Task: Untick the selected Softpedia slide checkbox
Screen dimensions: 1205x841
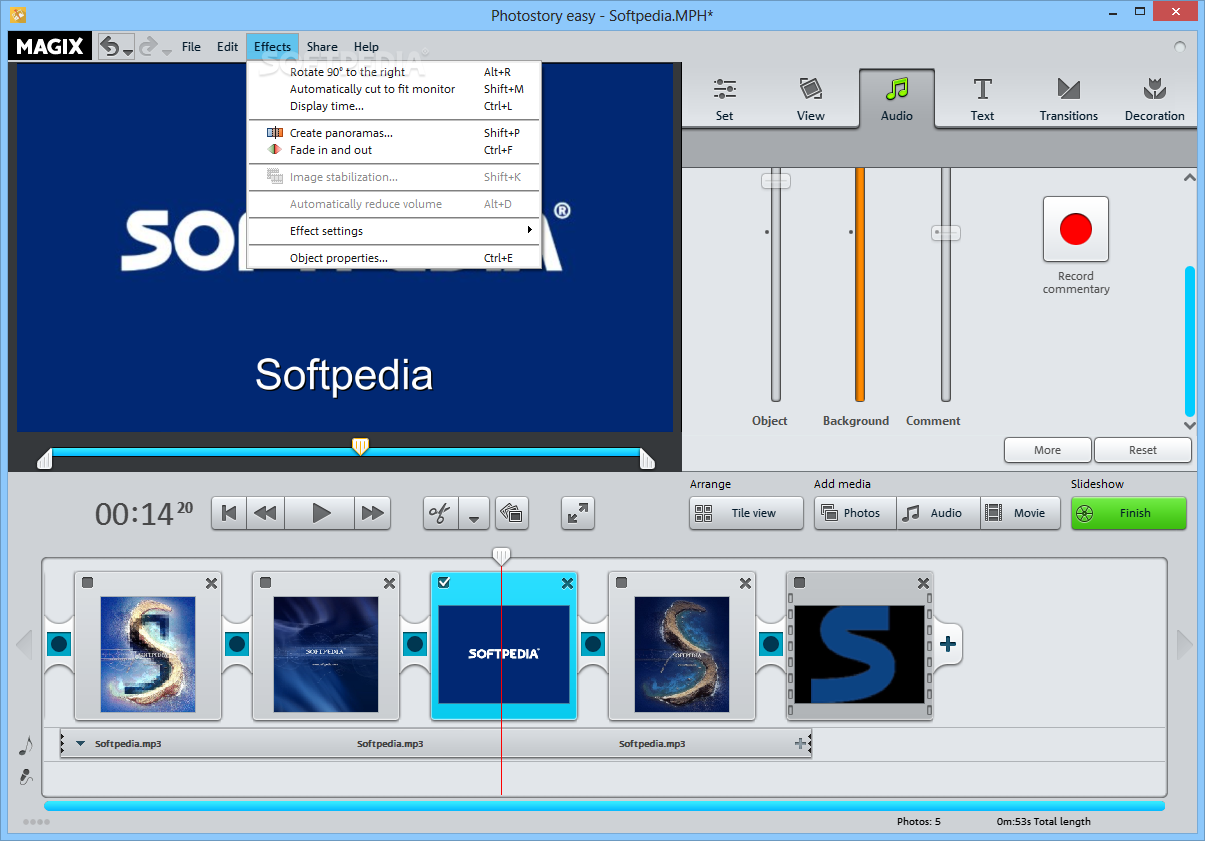Action: pyautogui.click(x=444, y=583)
